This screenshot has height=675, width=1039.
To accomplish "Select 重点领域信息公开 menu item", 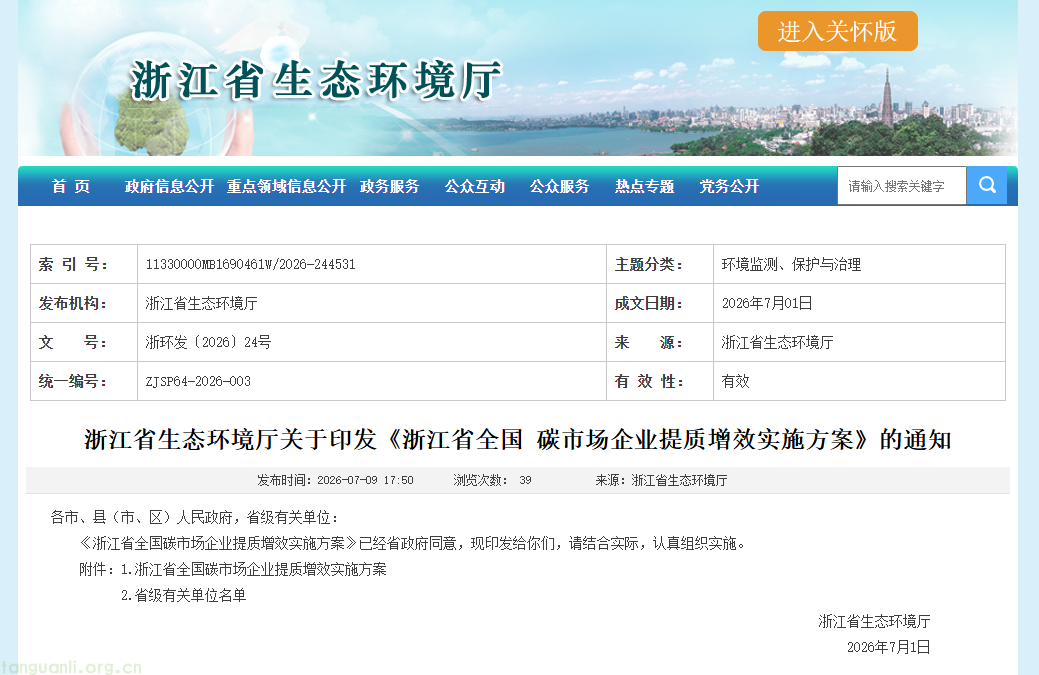I will [286, 187].
